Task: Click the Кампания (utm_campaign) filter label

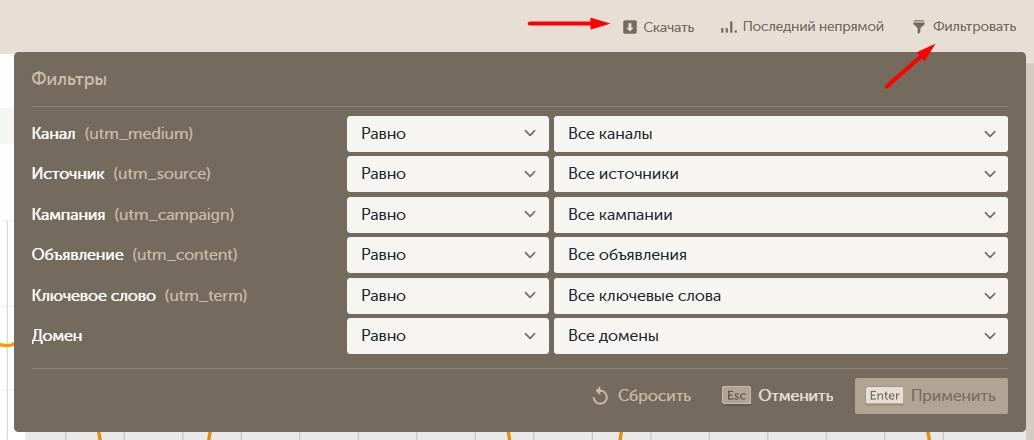Action: 133,215
